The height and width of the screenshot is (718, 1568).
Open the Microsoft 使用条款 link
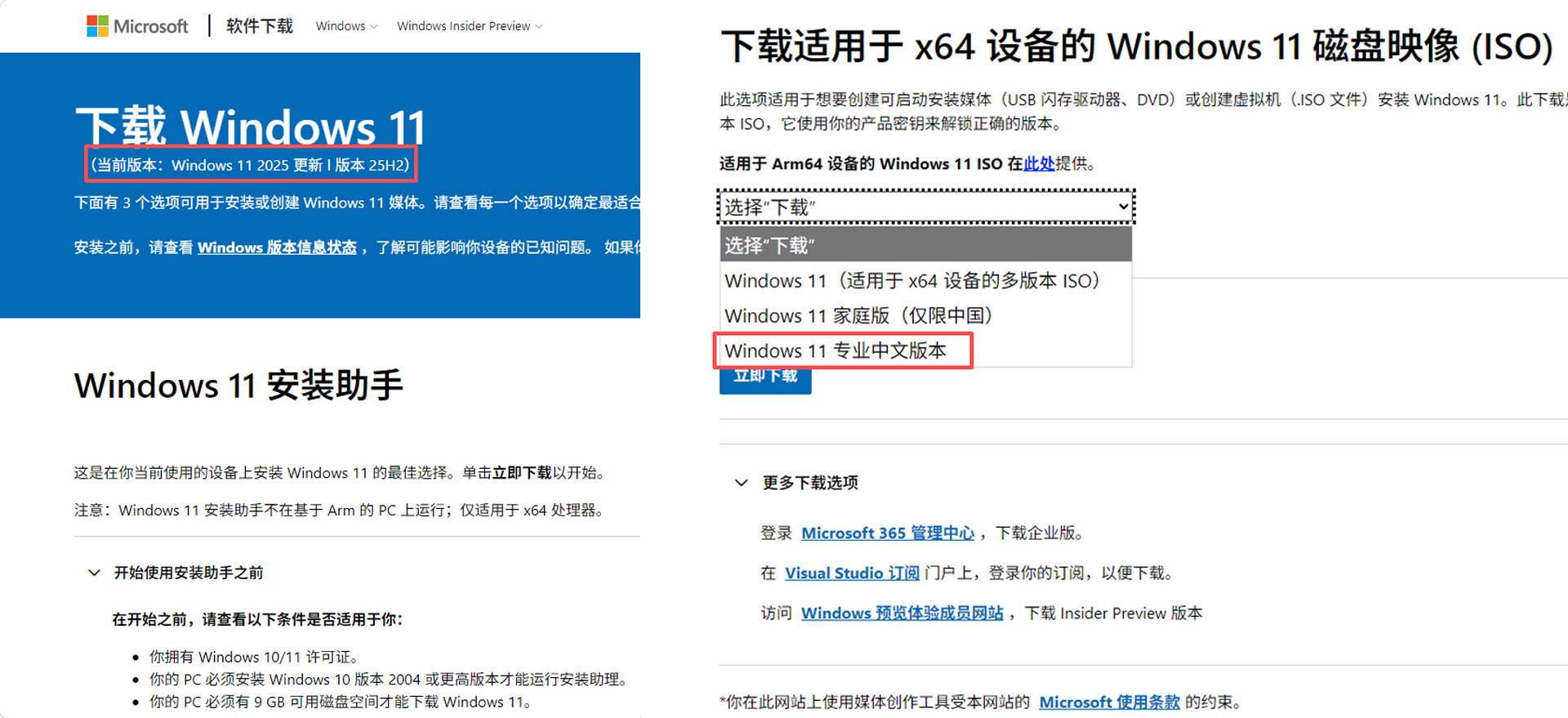[x=1109, y=702]
